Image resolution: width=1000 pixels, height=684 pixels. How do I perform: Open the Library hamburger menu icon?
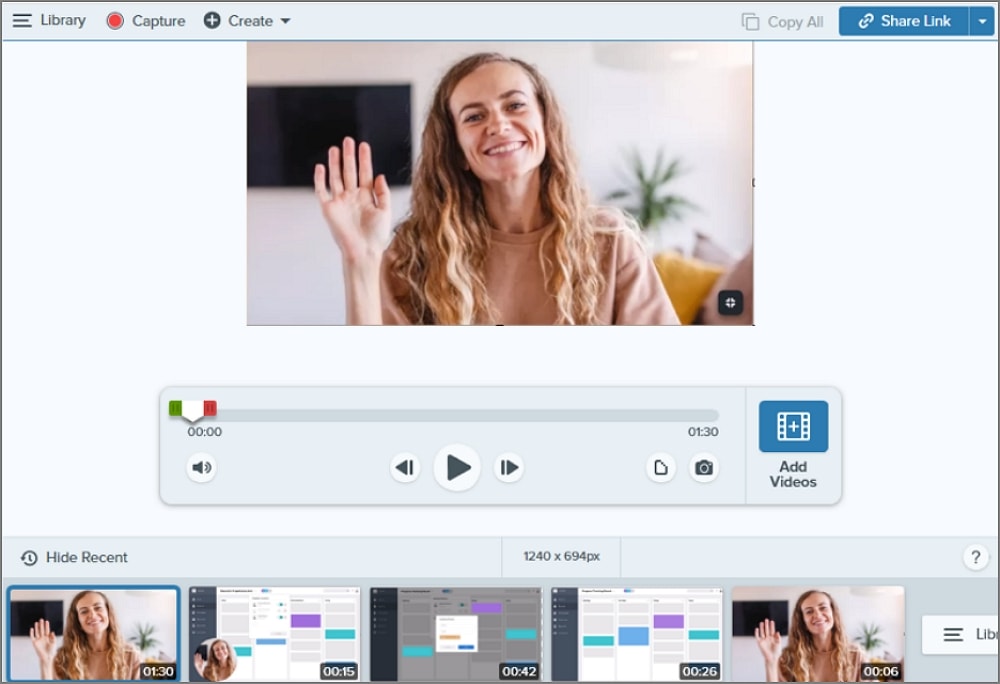pos(22,20)
